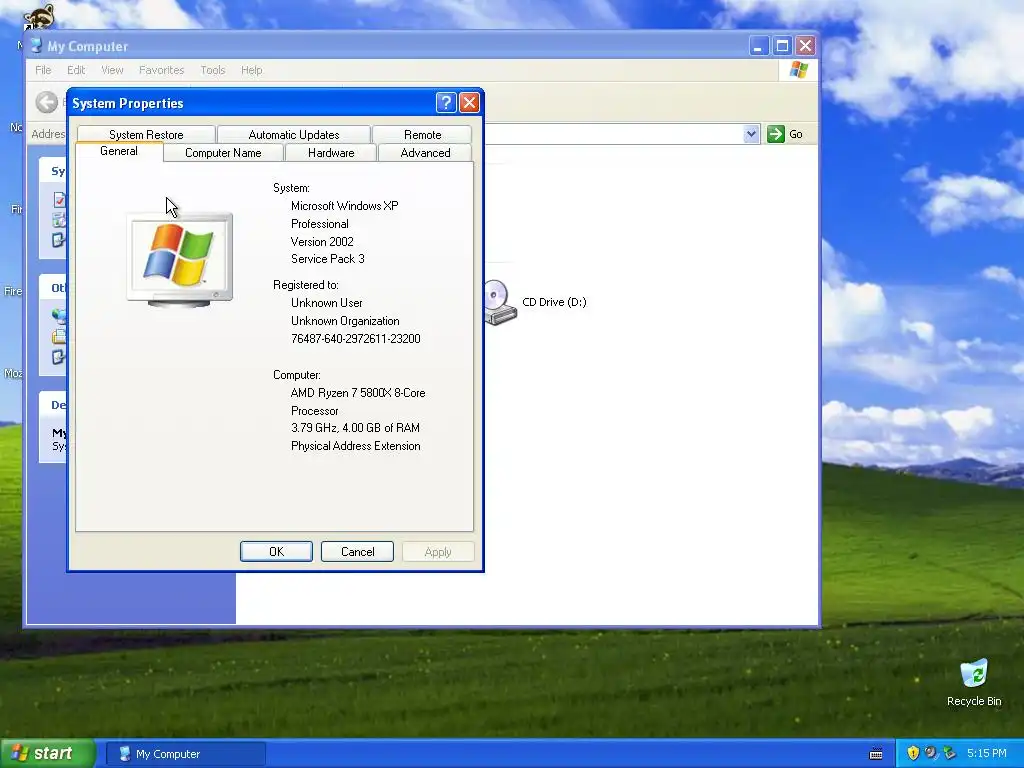Click the yellow security shield tray icon
Screen dimensions: 1024x768
click(913, 753)
